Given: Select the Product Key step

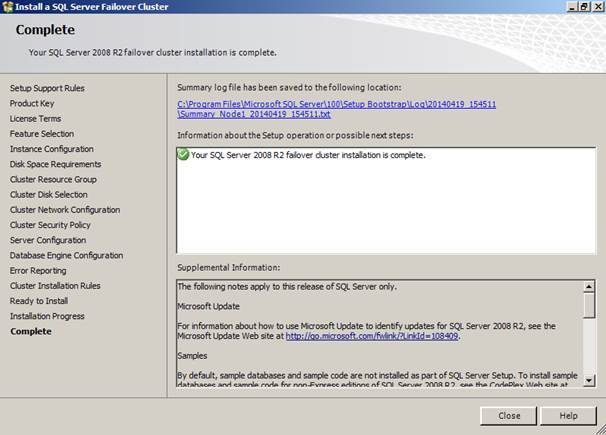Looking at the screenshot, I should click(32, 103).
